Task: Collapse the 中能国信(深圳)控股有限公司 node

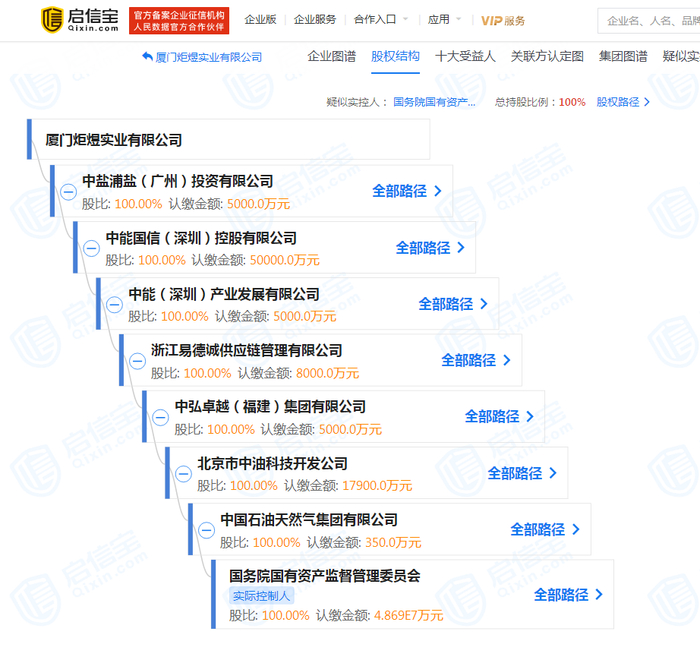Action: click(92, 248)
